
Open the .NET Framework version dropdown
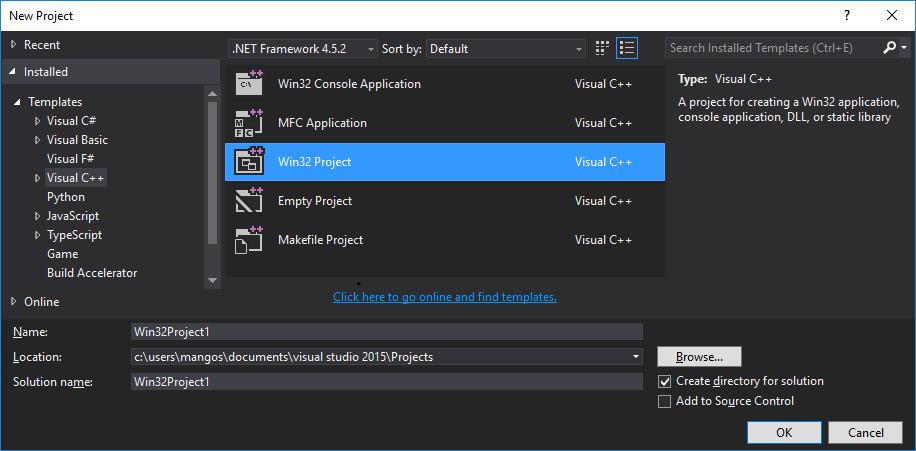pyautogui.click(x=303, y=49)
